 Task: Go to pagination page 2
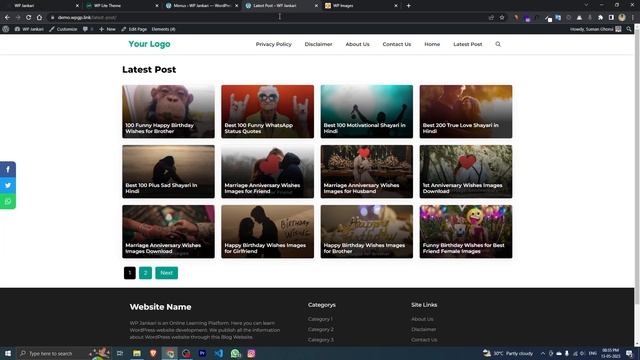145,273
